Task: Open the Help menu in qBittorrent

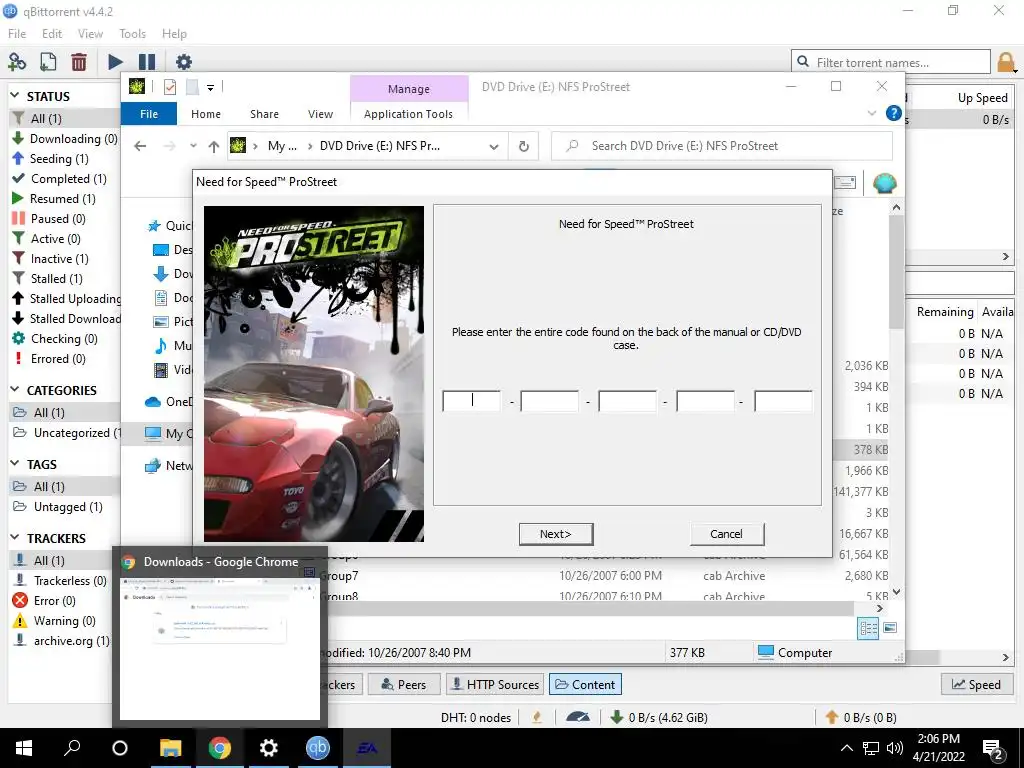Action: pos(174,34)
